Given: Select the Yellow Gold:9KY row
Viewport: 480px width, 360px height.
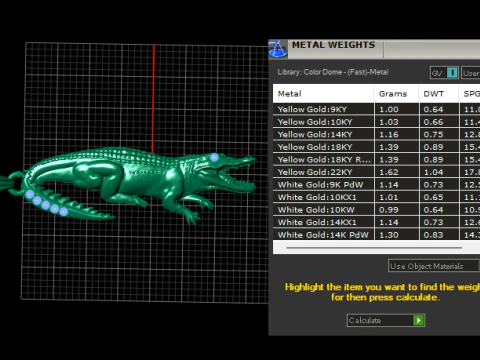Looking at the screenshot, I should (376, 109).
